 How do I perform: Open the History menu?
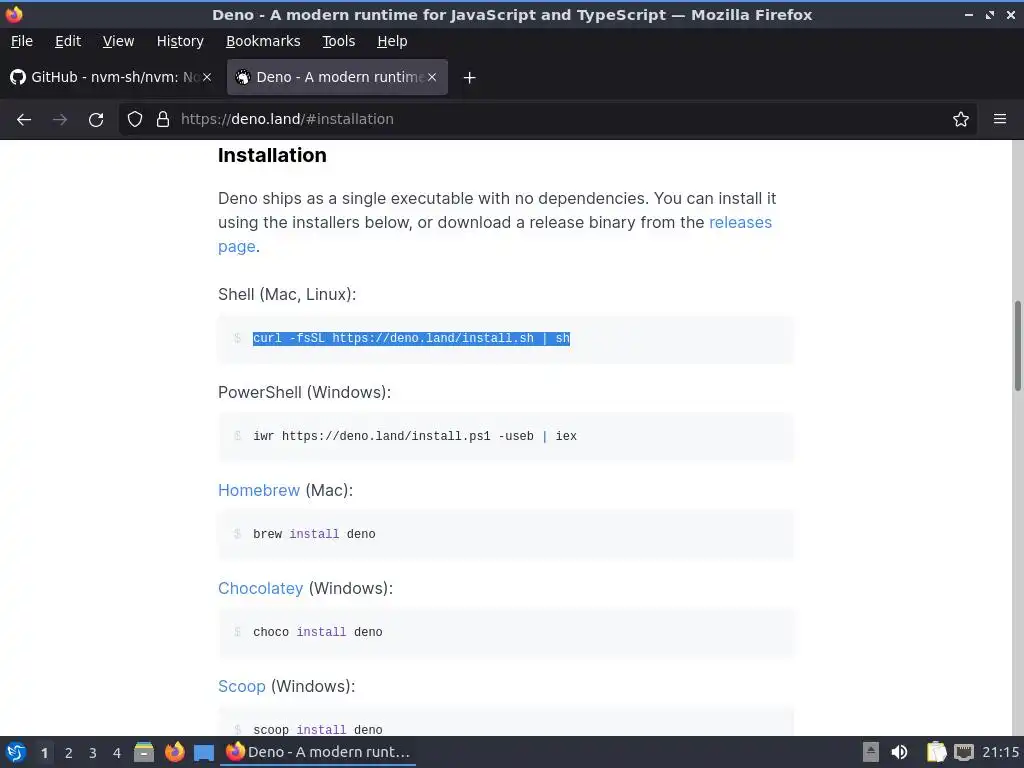coord(180,41)
